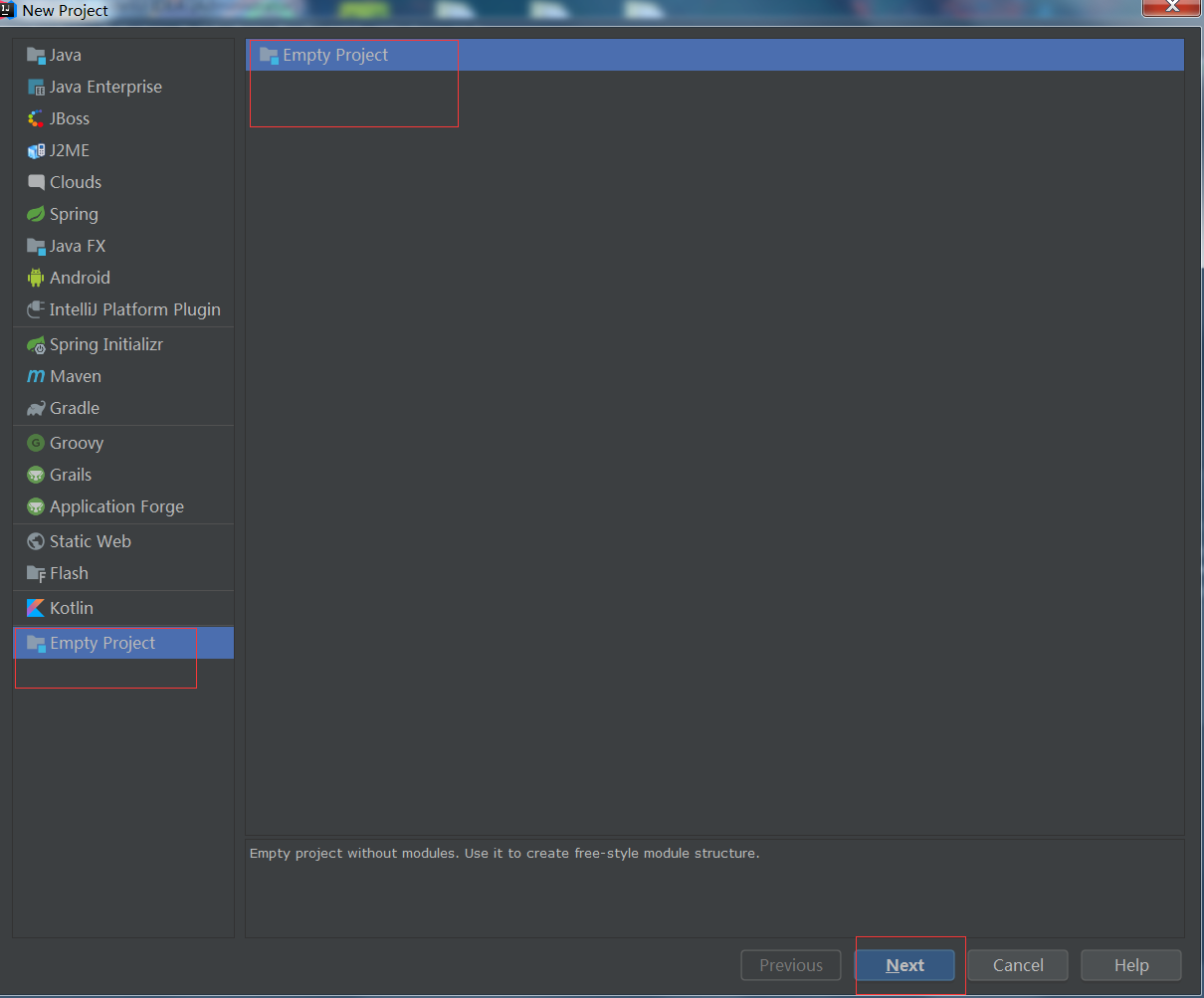Click the Application Forge icon

point(36,507)
